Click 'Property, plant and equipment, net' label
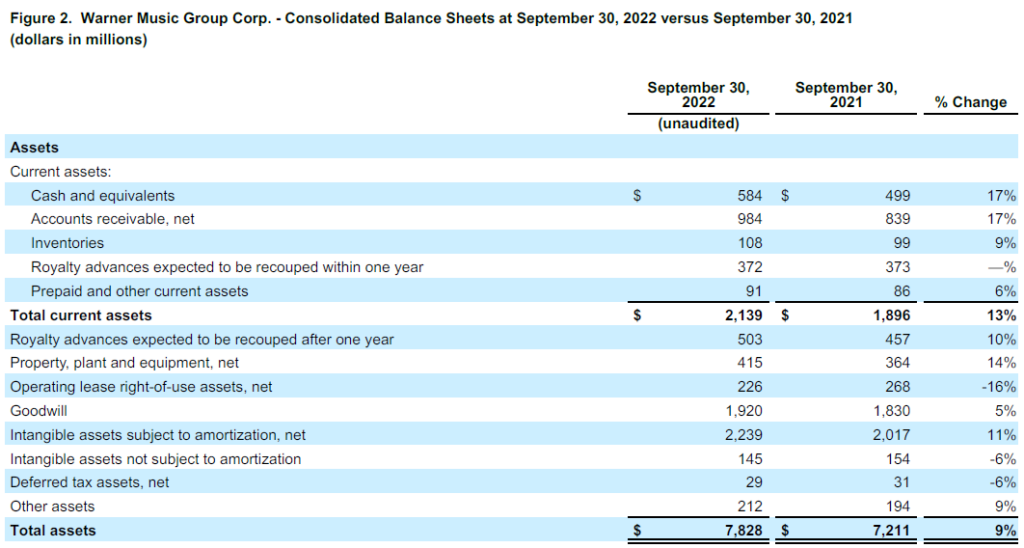This screenshot has height=548, width=1024. click(125, 363)
